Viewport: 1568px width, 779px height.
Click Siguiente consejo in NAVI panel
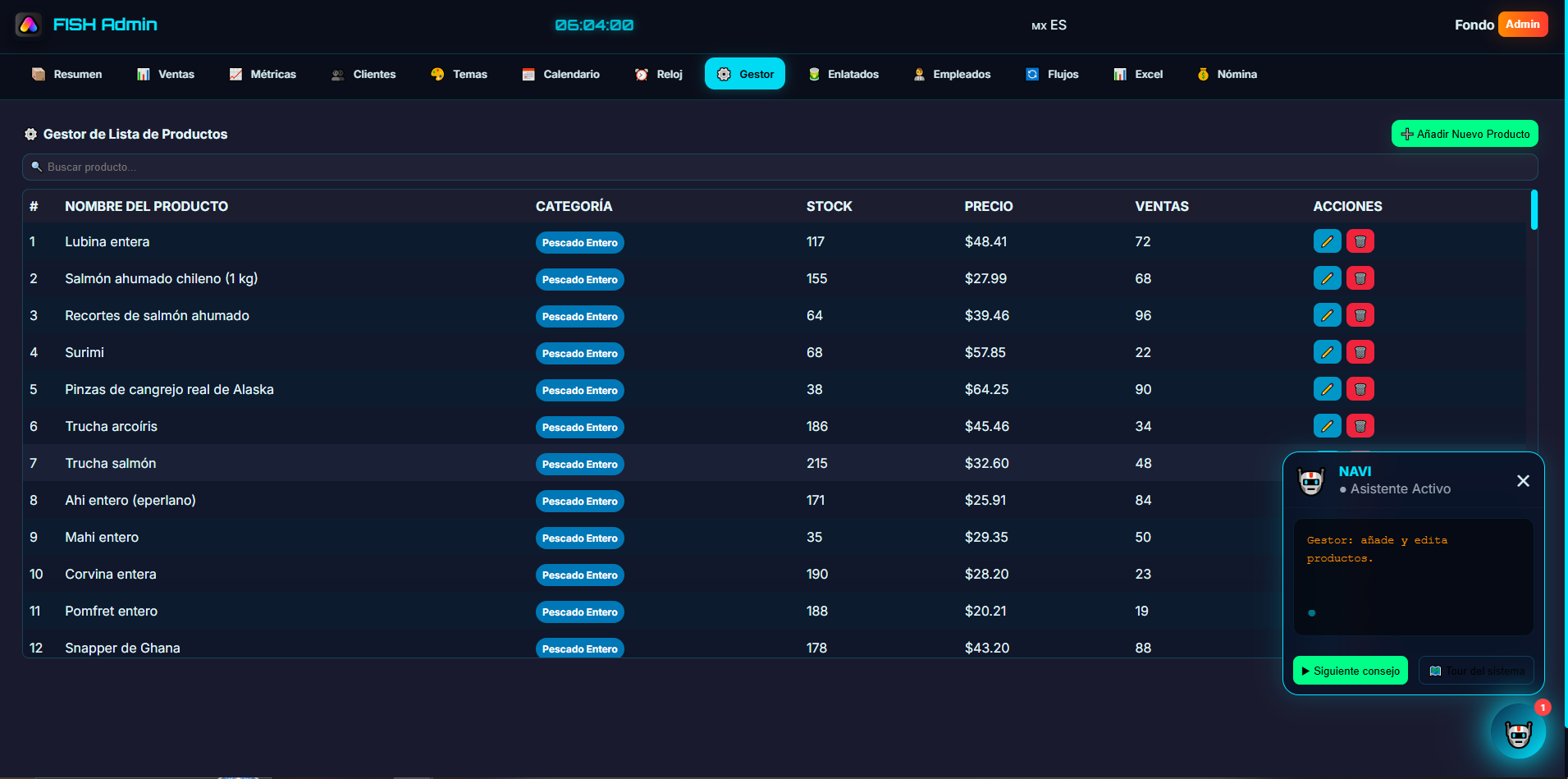pyautogui.click(x=1350, y=671)
